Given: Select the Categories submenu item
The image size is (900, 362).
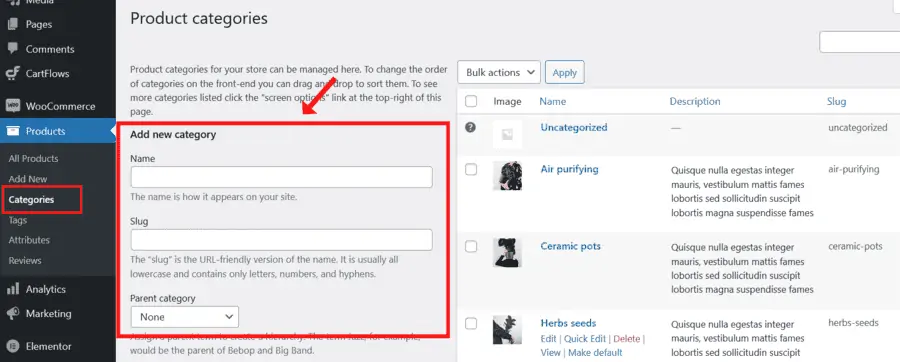Looking at the screenshot, I should (32, 200).
